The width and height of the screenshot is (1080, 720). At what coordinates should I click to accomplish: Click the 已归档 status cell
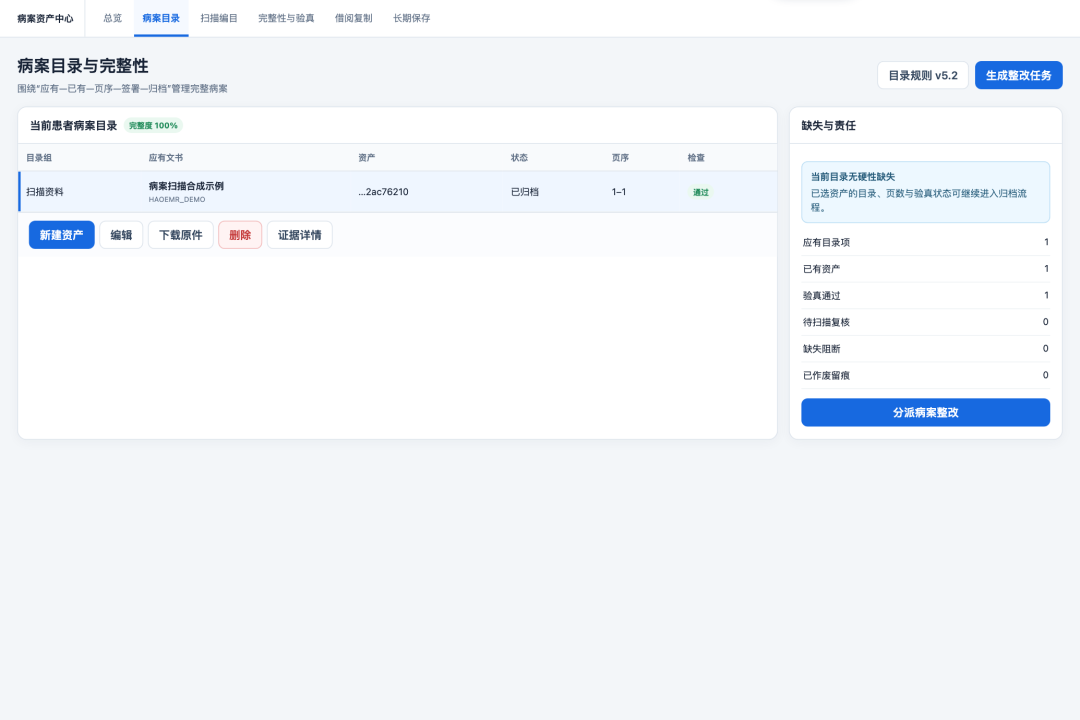(525, 192)
